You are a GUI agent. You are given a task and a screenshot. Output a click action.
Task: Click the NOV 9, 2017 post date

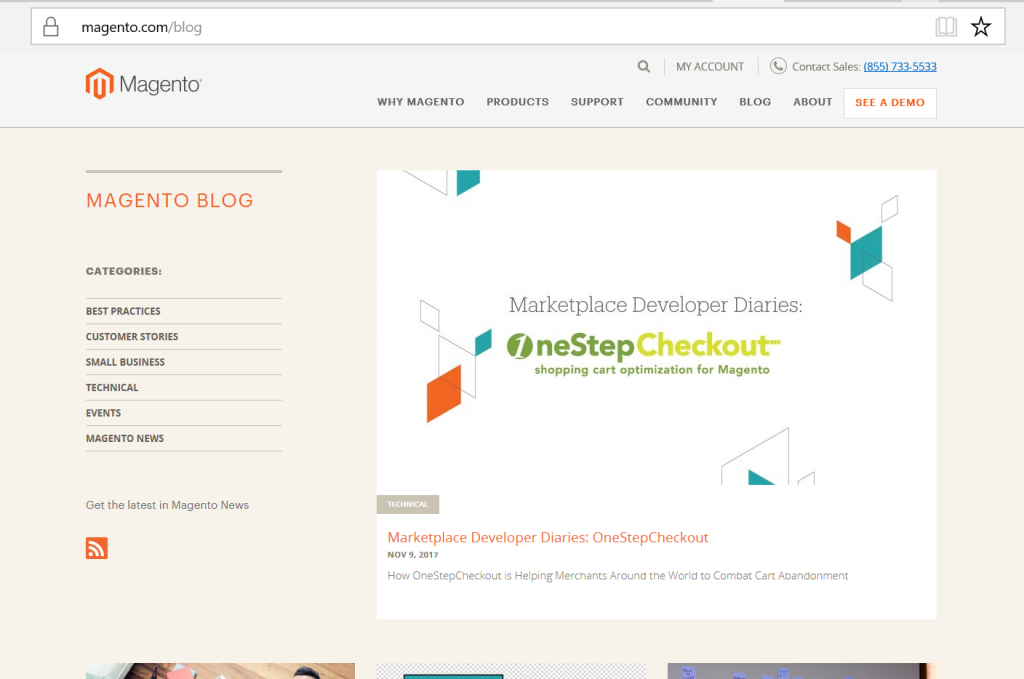[x=413, y=555]
